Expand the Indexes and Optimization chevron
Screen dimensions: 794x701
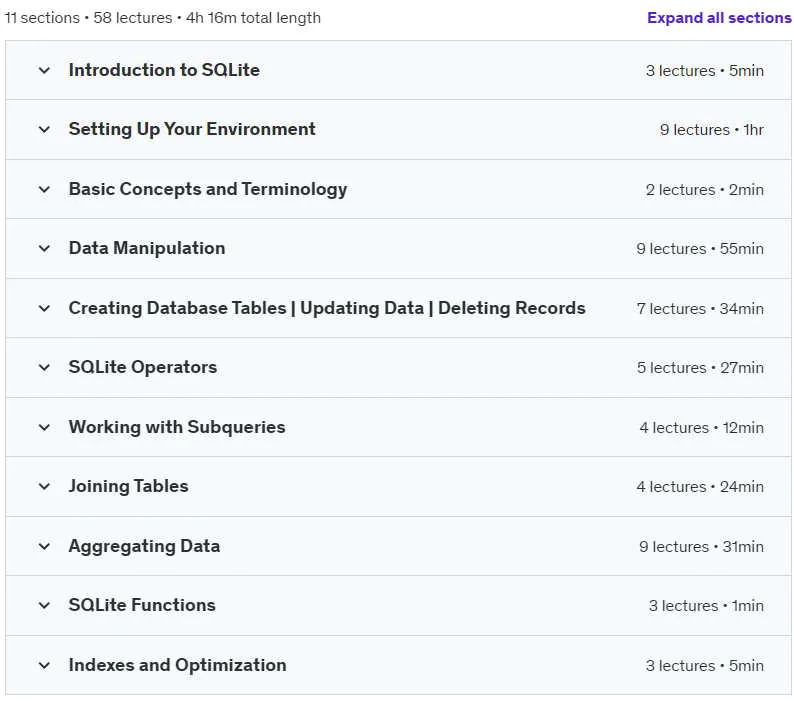pos(45,665)
